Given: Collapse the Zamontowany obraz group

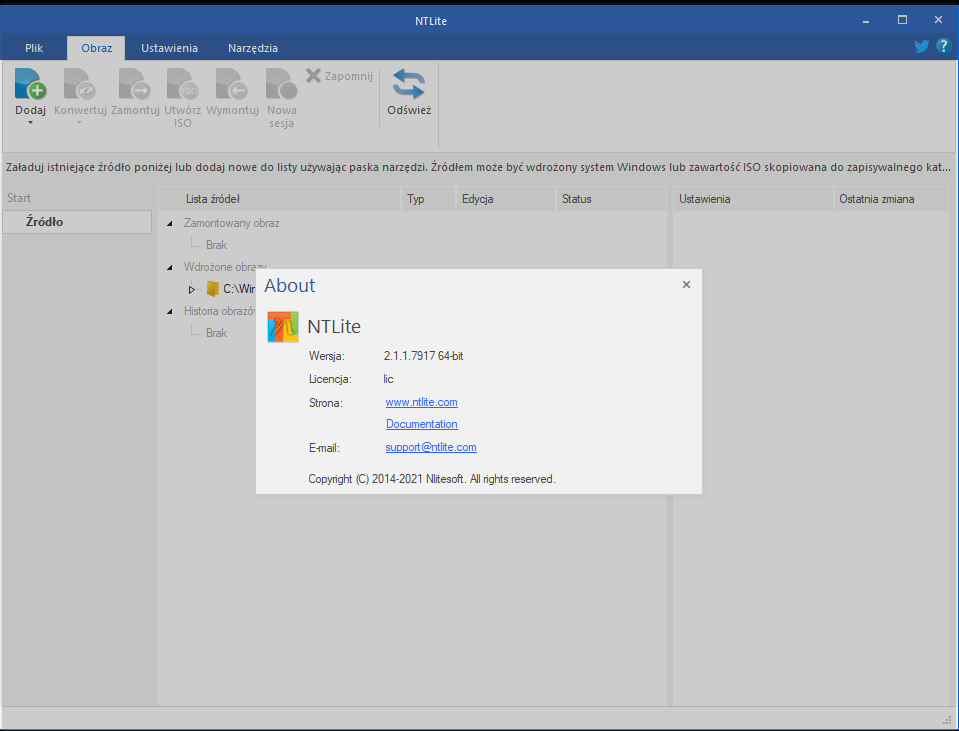Looking at the screenshot, I should [170, 224].
